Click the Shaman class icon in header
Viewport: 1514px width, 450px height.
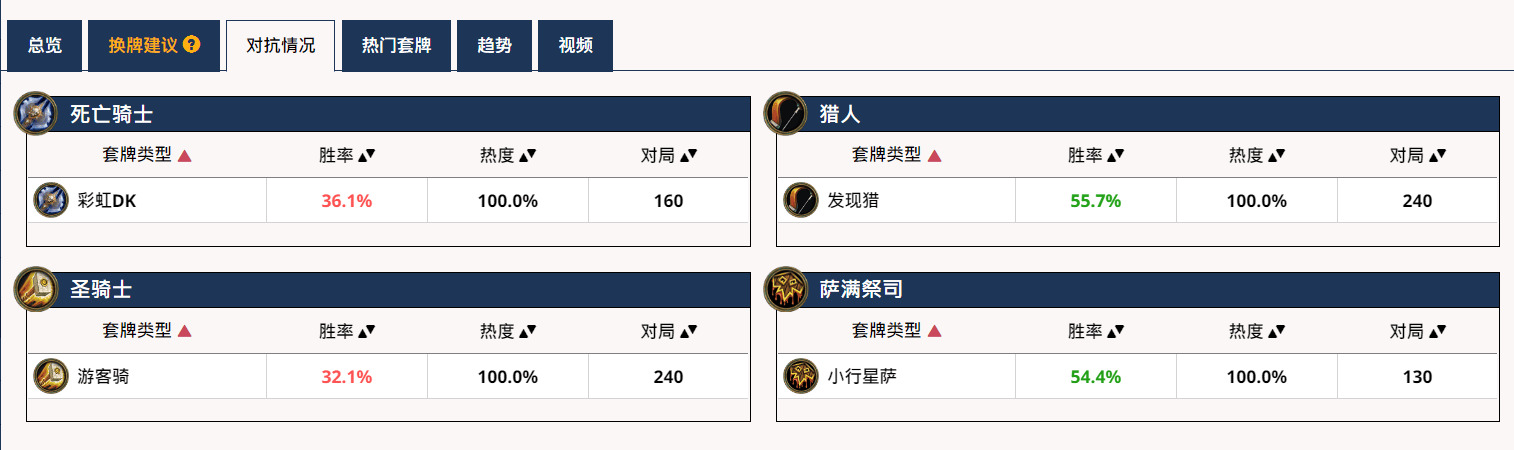[x=785, y=289]
